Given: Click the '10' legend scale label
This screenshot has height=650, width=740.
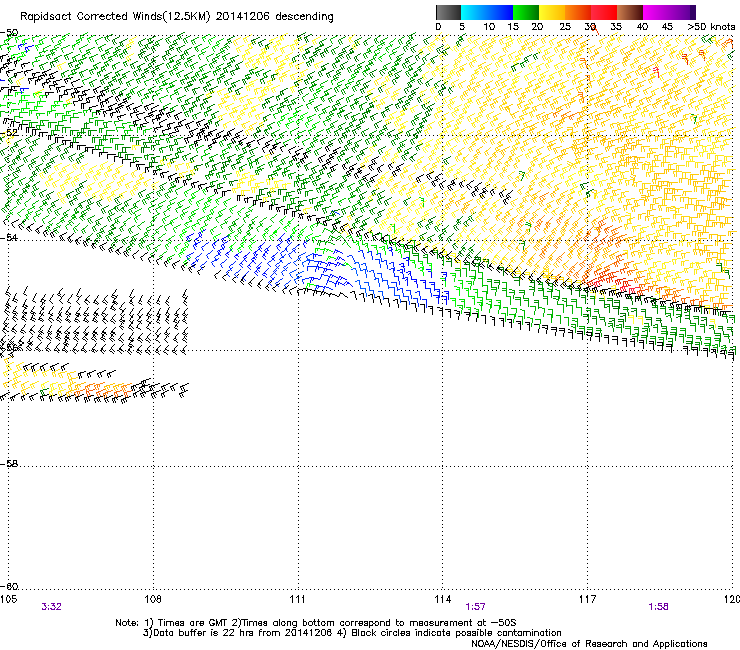Looking at the screenshot, I should [x=489, y=27].
